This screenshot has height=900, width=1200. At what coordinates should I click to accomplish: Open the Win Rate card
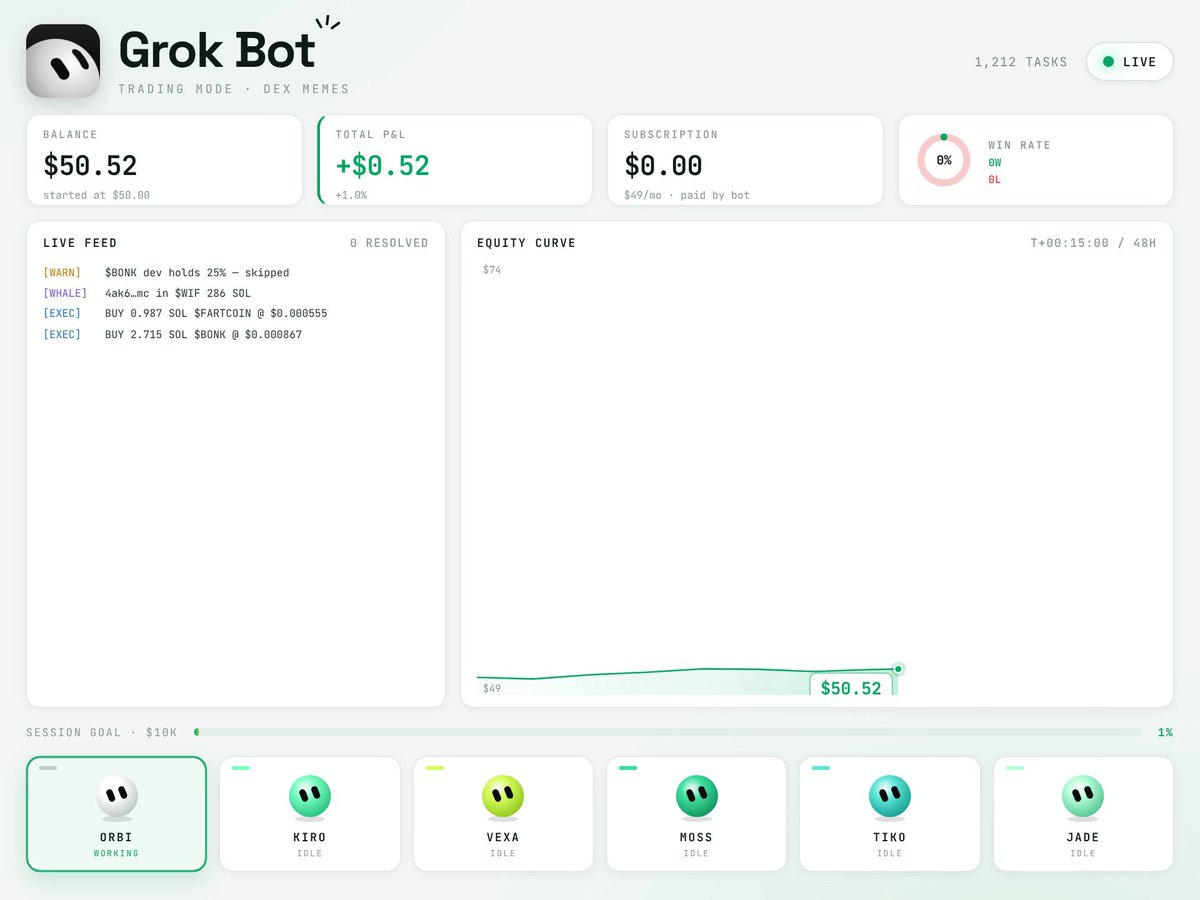[1036, 160]
